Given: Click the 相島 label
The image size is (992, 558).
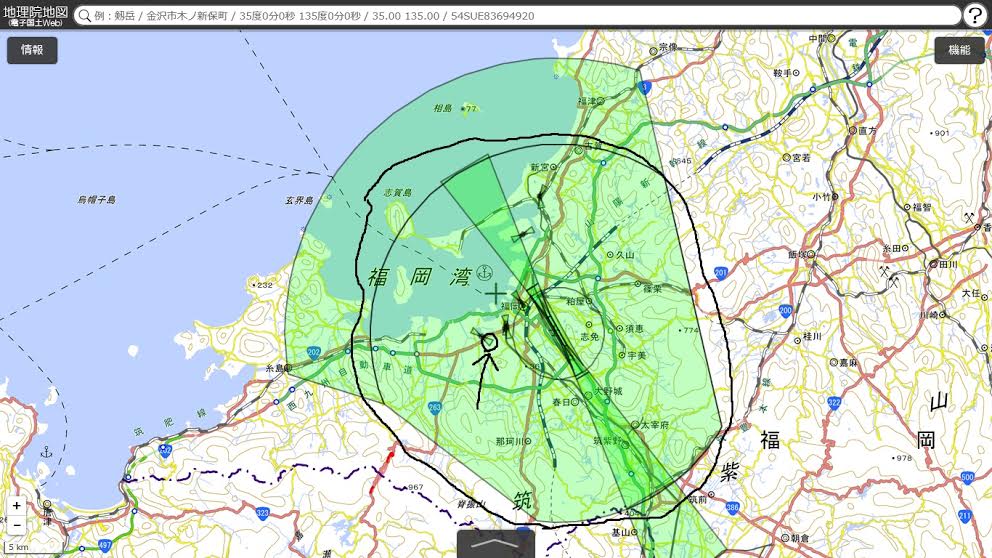Looking at the screenshot, I should point(442,108).
